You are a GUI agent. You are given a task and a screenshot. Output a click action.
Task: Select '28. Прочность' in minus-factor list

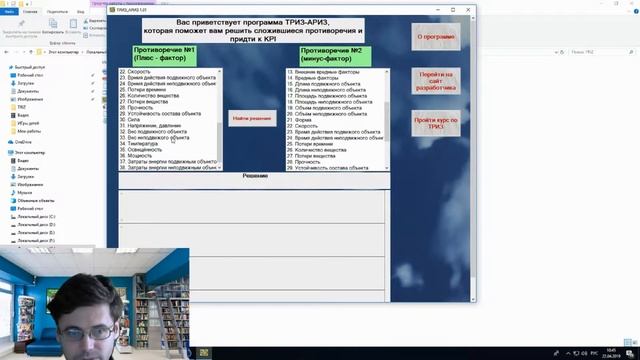304,162
